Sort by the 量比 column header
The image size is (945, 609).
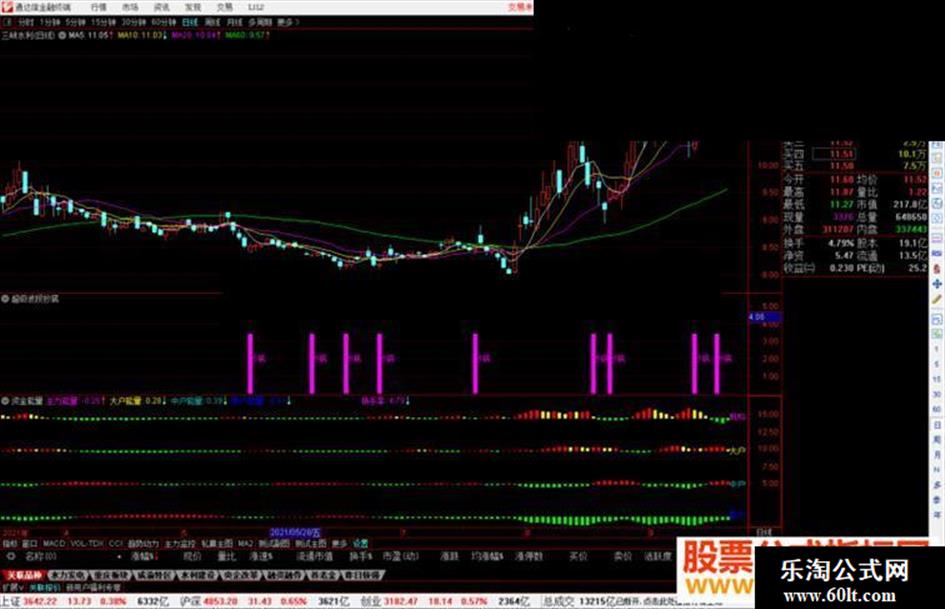click(227, 557)
